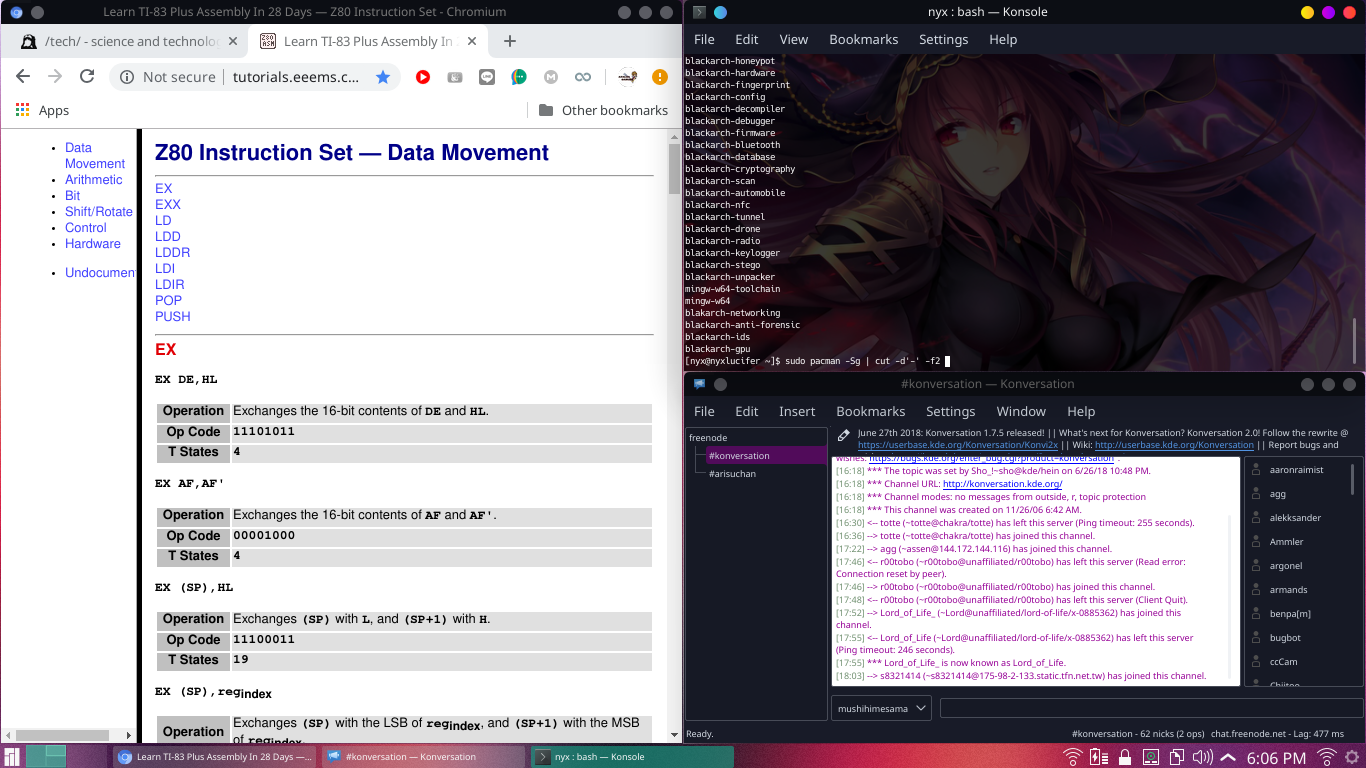Open the mushihimesama nickname dropdown
Screen dimensions: 1366x768
click(881, 708)
